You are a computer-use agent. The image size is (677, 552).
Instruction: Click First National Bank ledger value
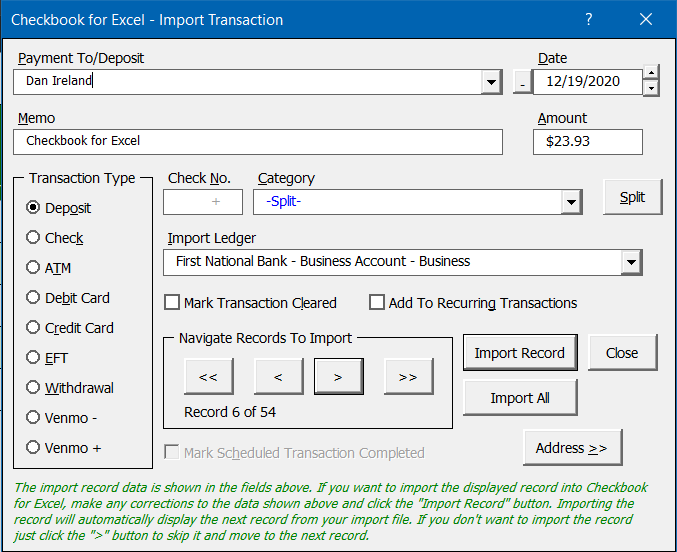[323, 261]
